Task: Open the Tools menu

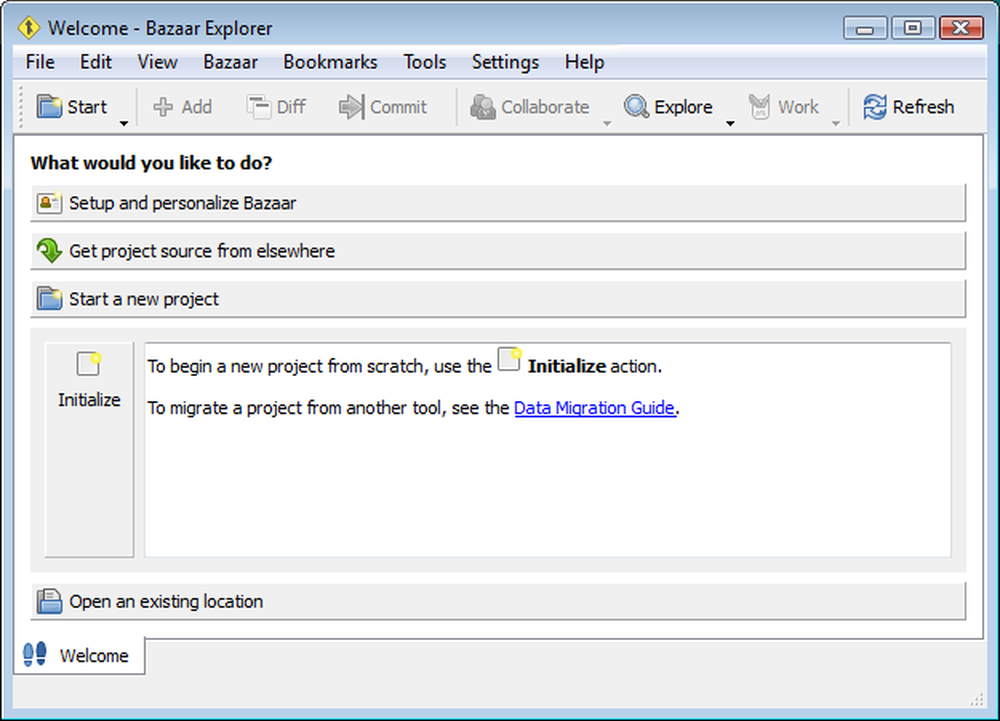Action: [425, 62]
